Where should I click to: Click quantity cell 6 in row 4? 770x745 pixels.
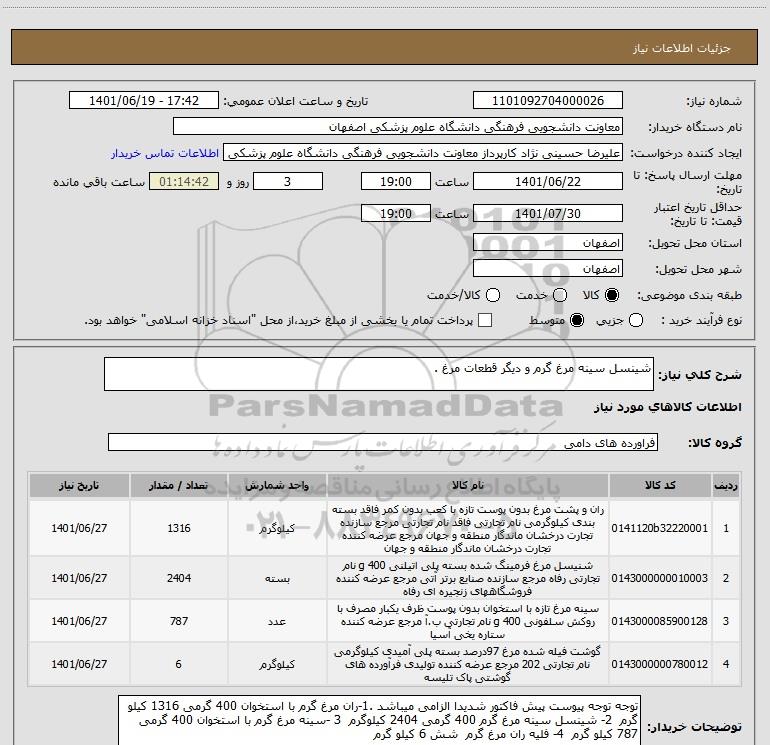pyautogui.click(x=179, y=664)
